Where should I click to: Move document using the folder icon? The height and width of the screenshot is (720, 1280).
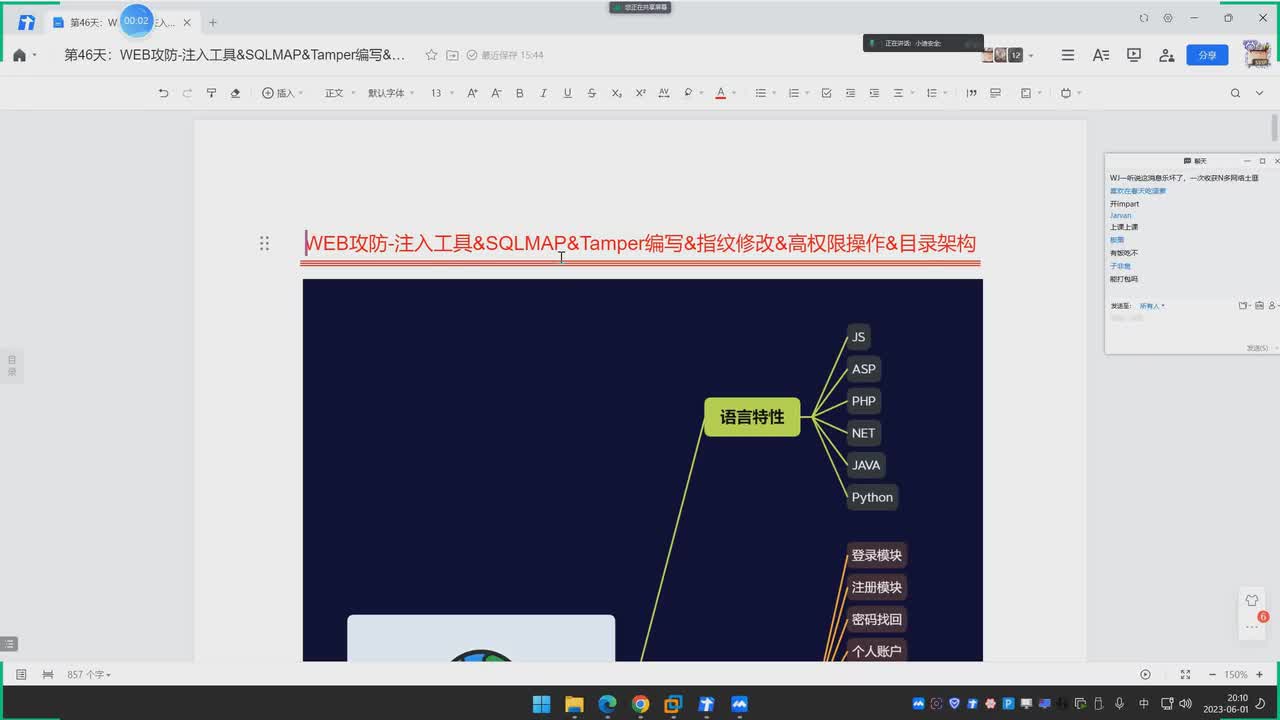coord(453,55)
